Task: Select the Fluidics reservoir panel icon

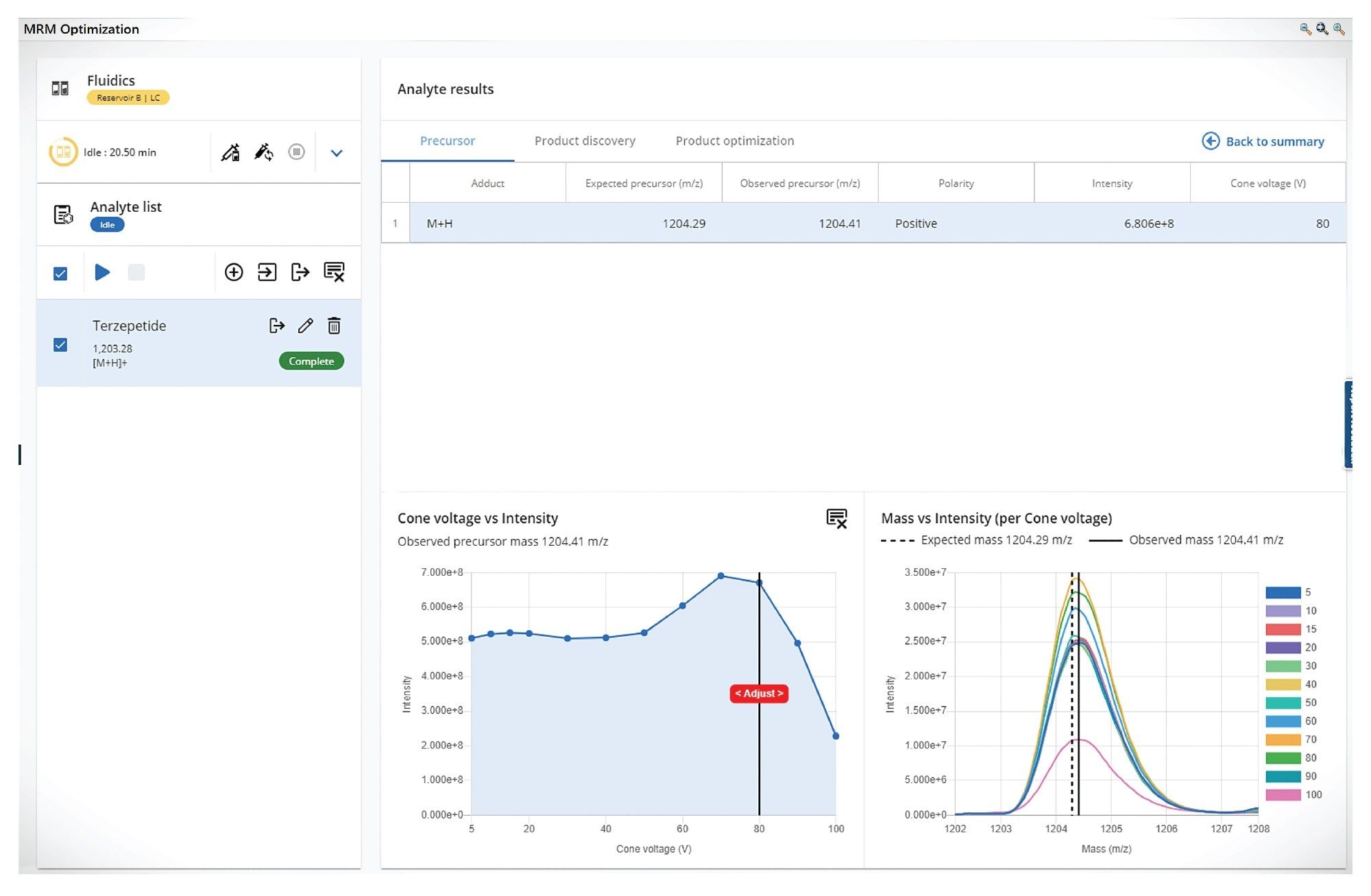Action: (x=60, y=88)
